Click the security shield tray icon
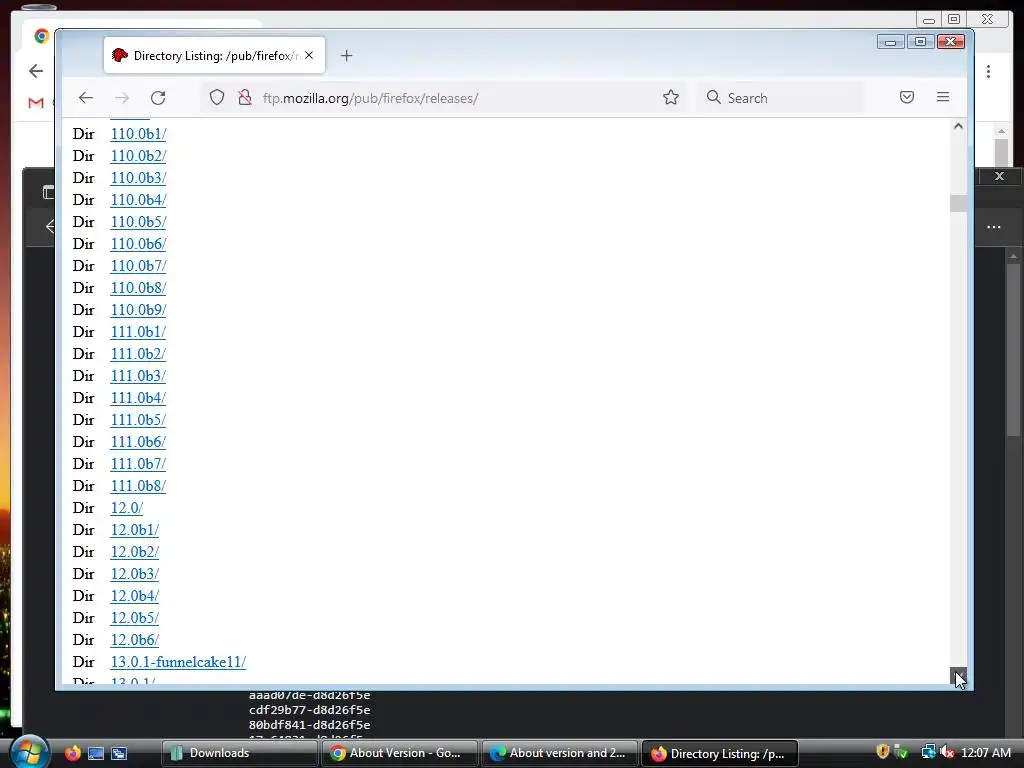This screenshot has height=768, width=1024. (x=882, y=752)
